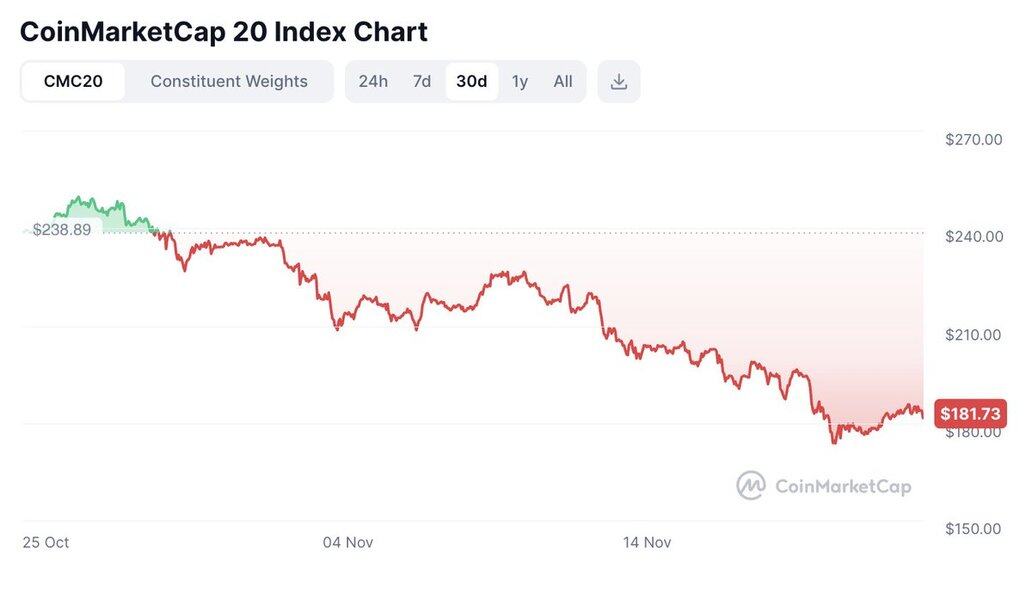Click the 14 Nov date label

pos(647,542)
